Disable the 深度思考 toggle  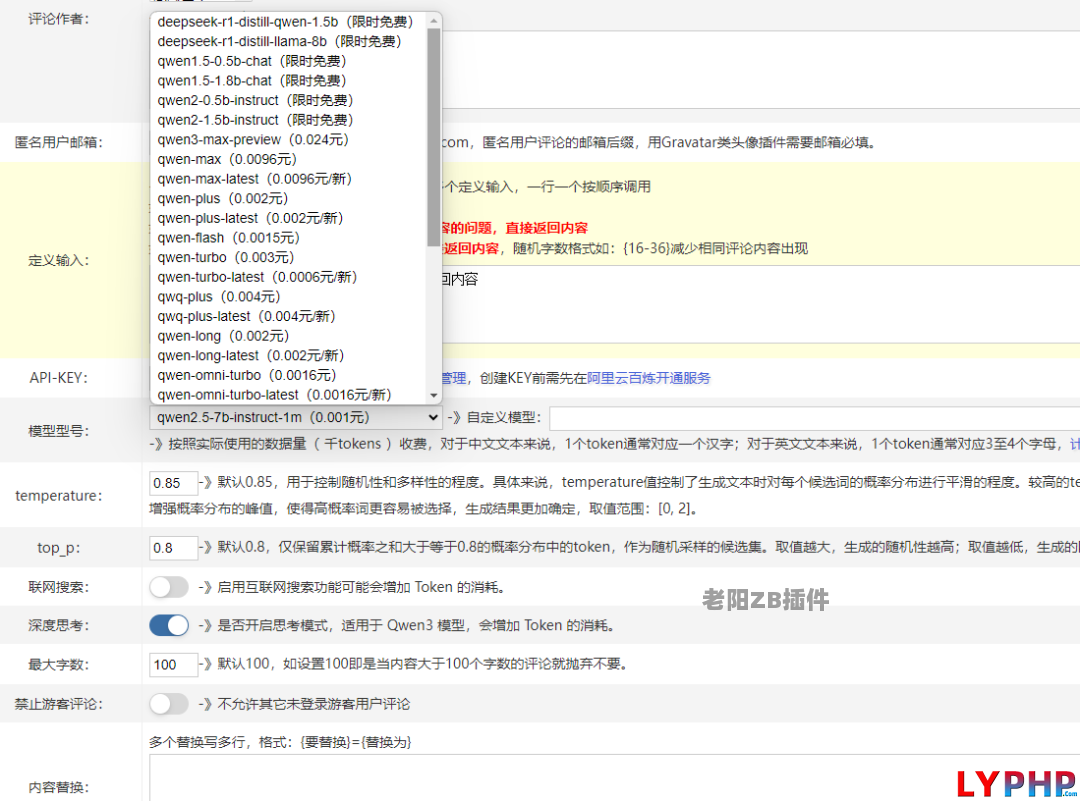pos(169,625)
